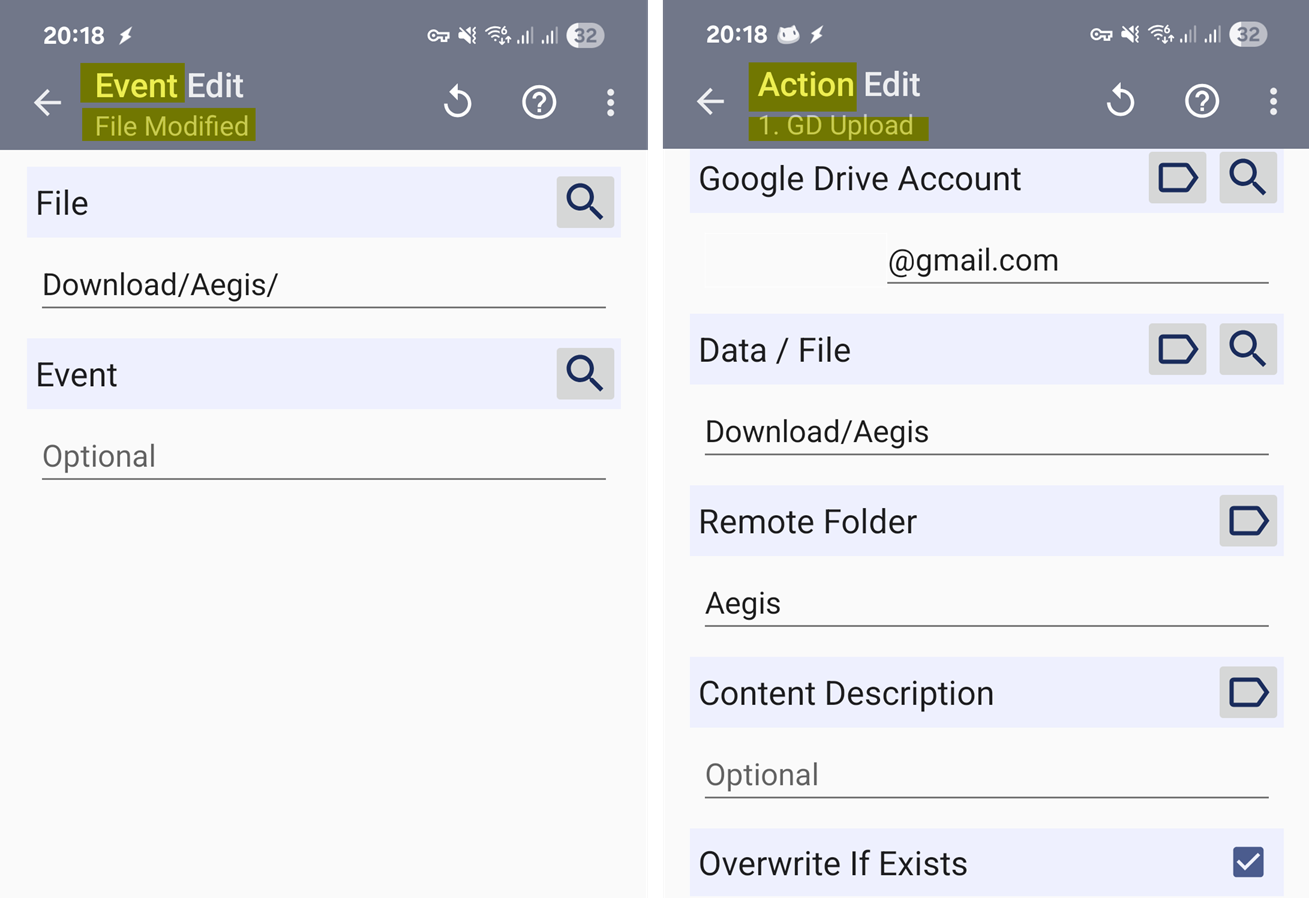Tap the Remote Folder Aegis text field

[986, 604]
